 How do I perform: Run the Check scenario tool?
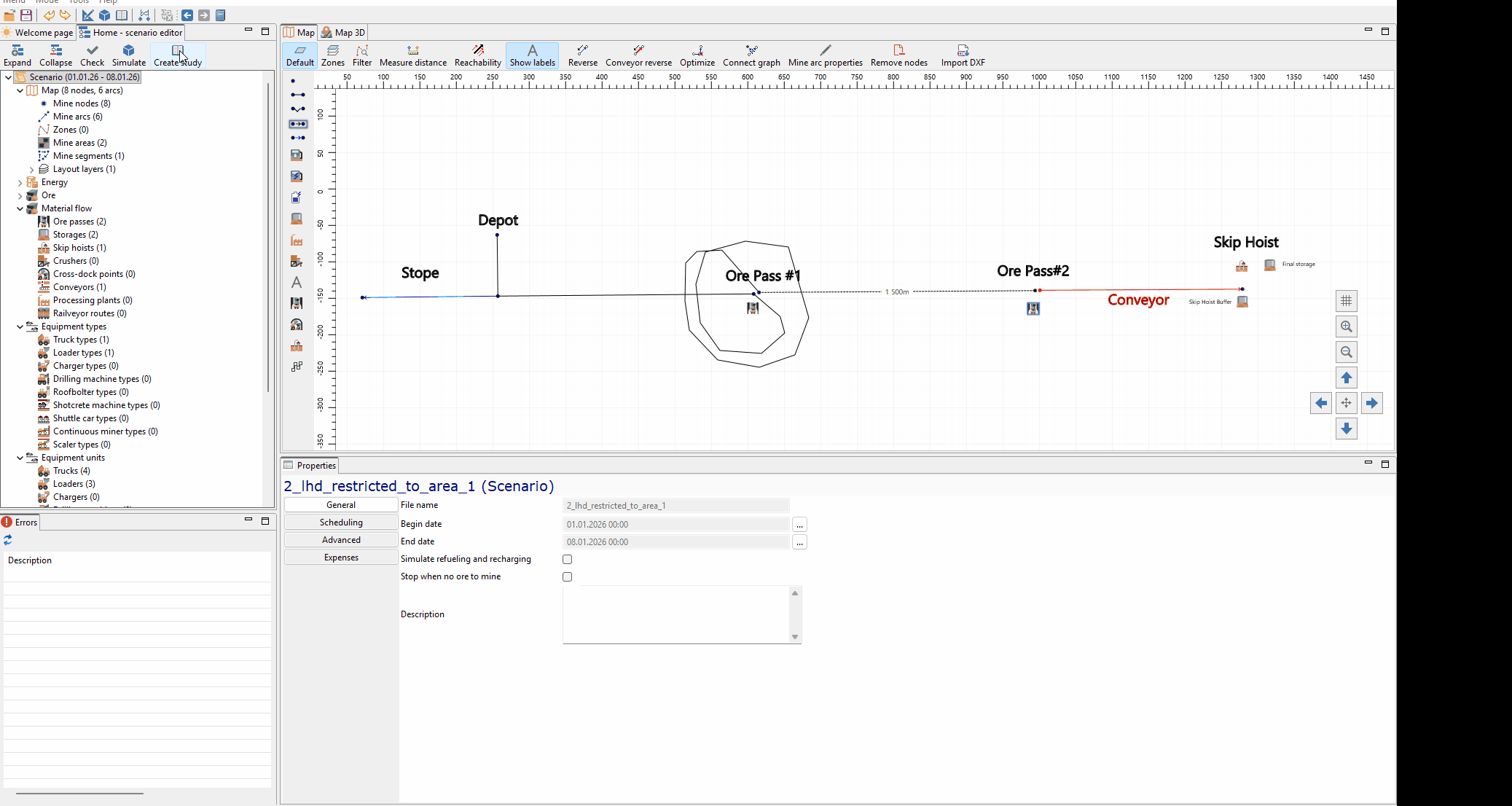[92, 55]
